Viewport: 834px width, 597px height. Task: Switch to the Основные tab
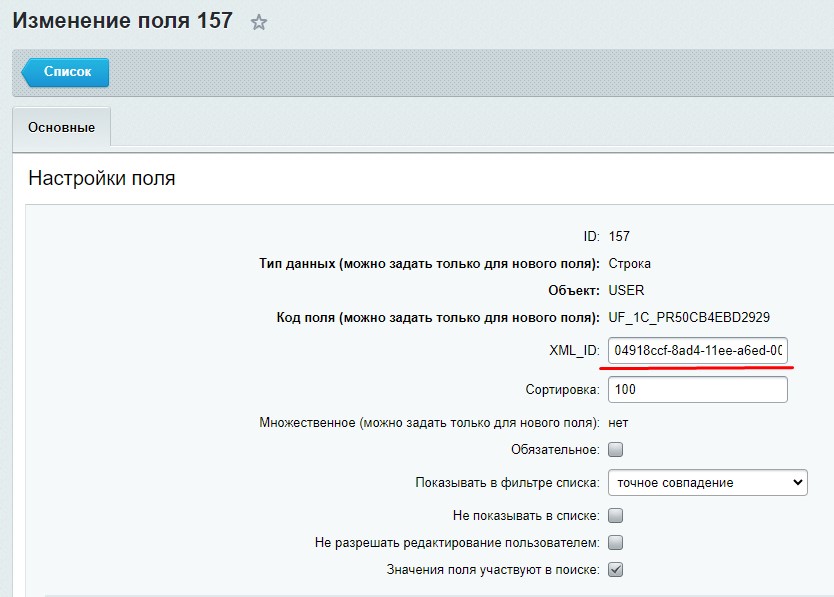61,127
